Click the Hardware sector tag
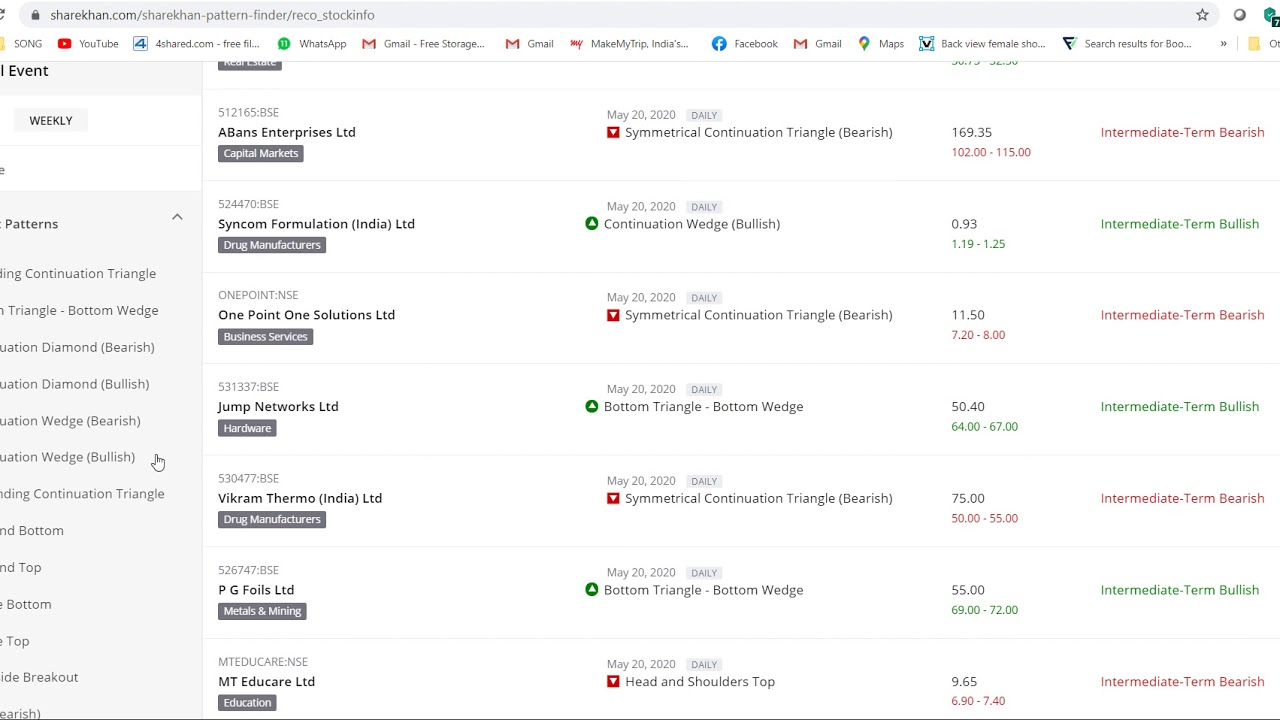Viewport: 1280px width, 720px height. [247, 428]
